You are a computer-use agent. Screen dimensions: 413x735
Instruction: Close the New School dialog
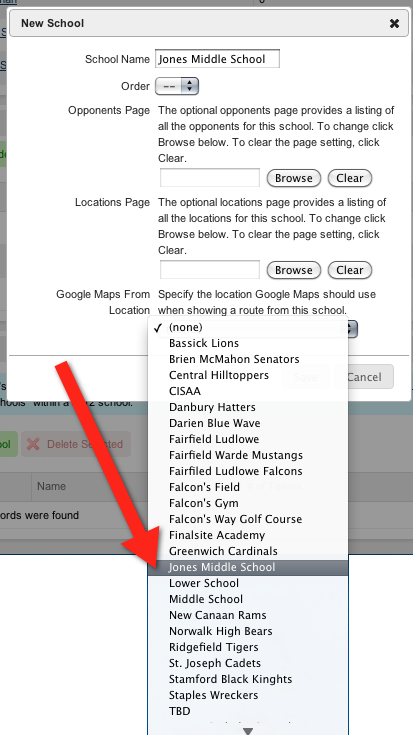[394, 23]
